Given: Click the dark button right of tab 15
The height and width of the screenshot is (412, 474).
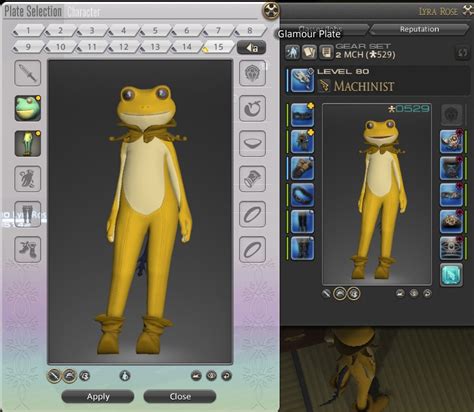Looking at the screenshot, I should pyautogui.click(x=252, y=48).
